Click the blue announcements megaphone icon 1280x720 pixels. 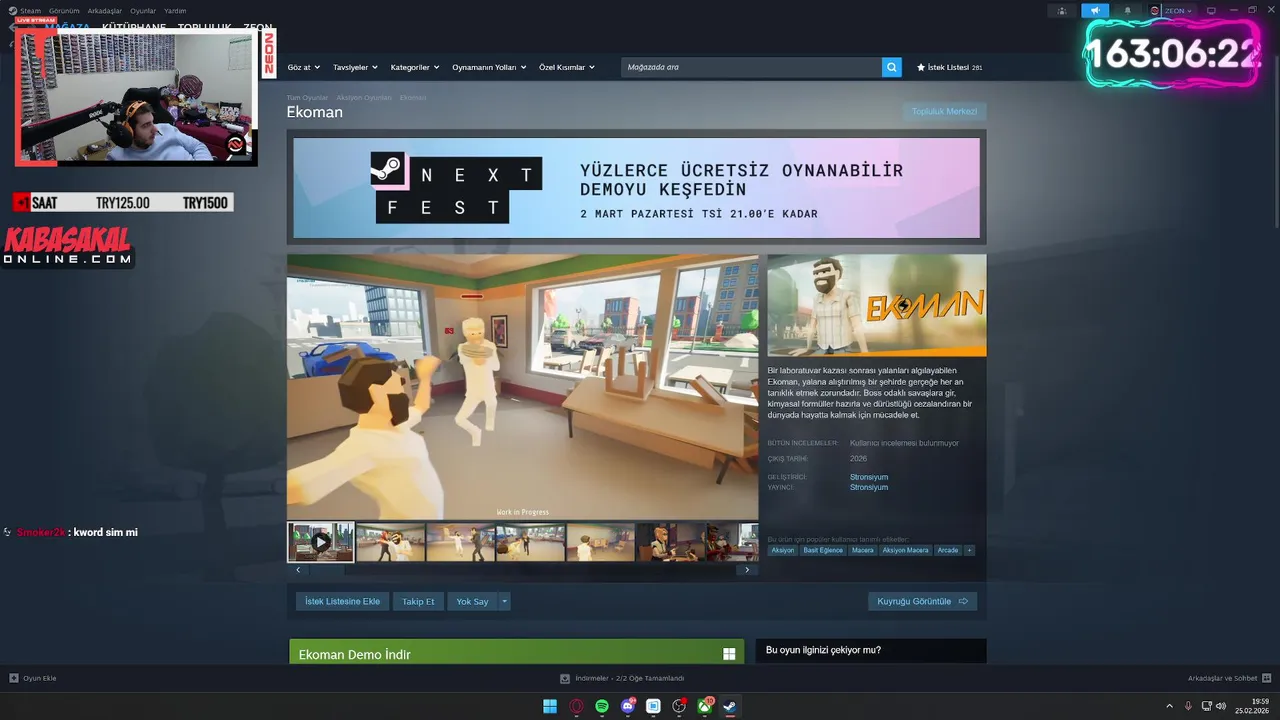pyautogui.click(x=1094, y=11)
